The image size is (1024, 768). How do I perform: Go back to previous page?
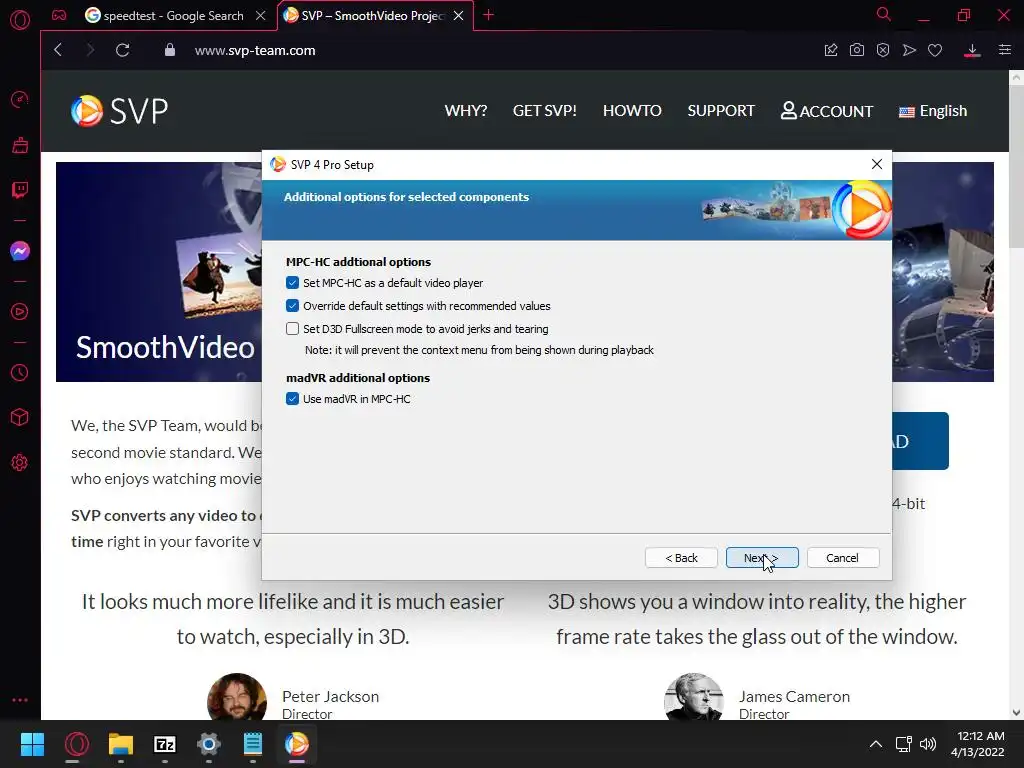click(x=58, y=50)
